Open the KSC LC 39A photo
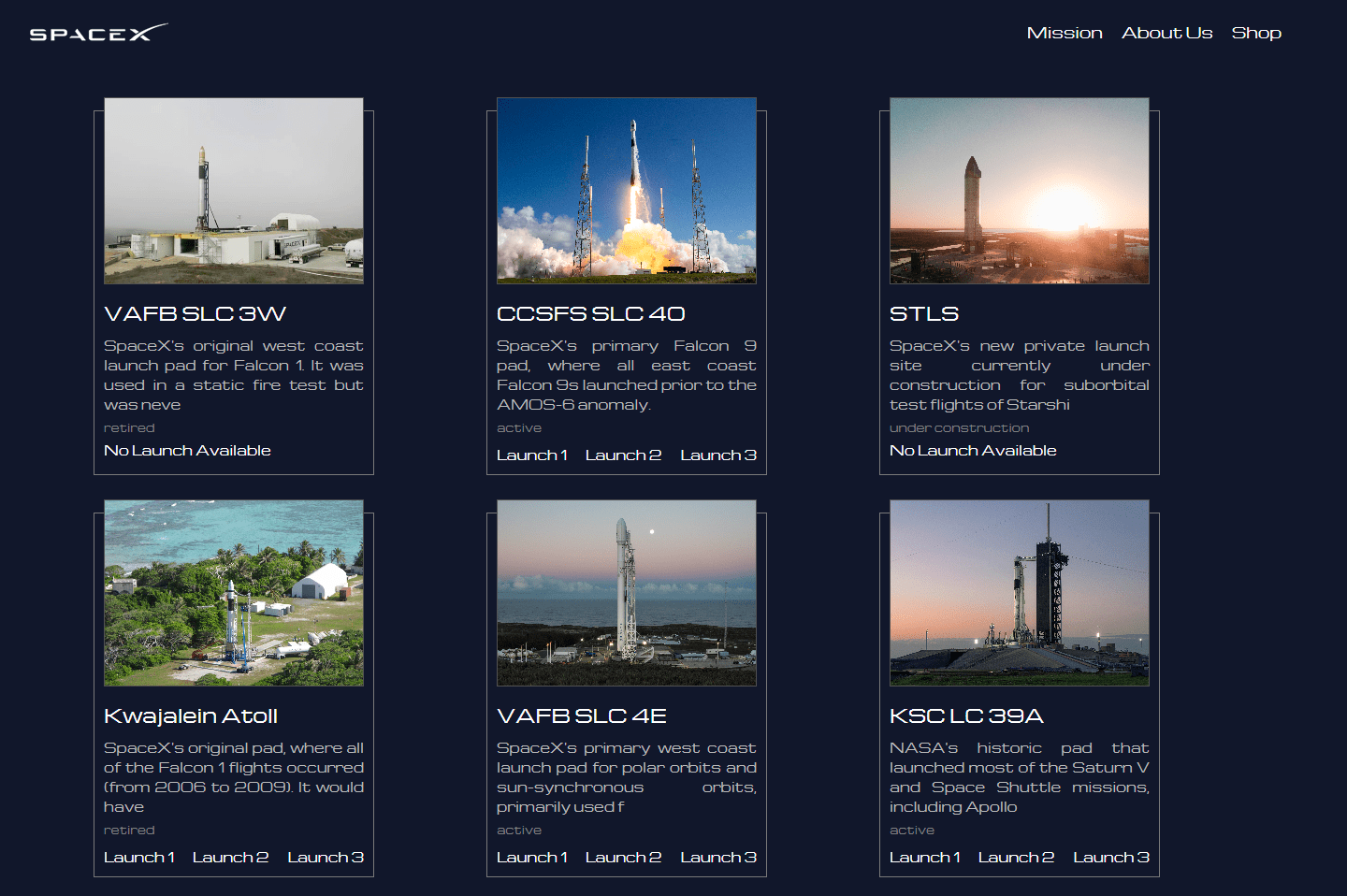Image resolution: width=1347 pixels, height=896 pixels. pos(1020,593)
